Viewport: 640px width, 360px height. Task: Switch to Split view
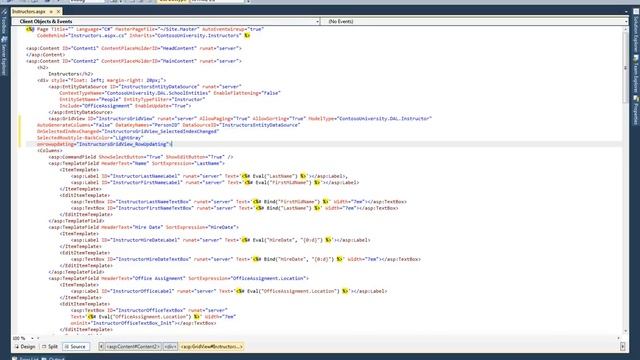click(50, 347)
